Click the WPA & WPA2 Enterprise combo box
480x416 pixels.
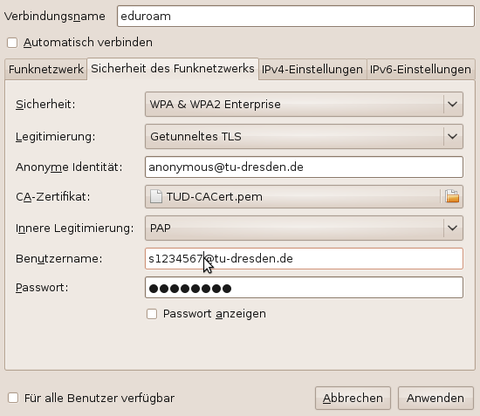tap(304, 104)
